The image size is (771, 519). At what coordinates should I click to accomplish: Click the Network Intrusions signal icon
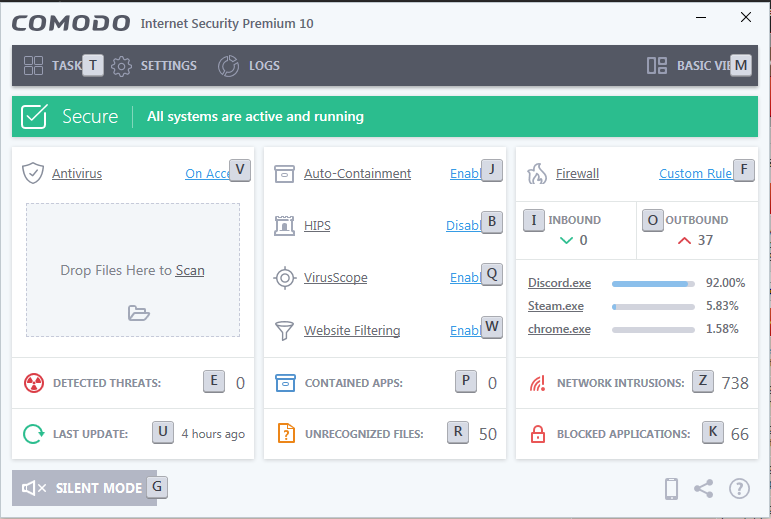click(x=537, y=383)
